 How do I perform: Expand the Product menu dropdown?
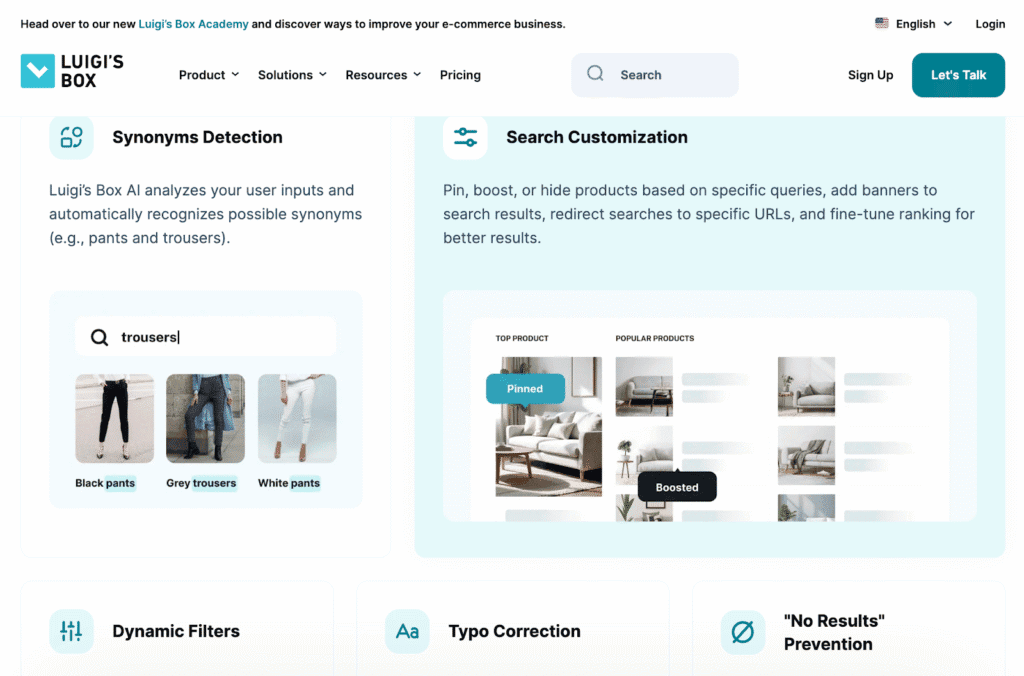pyautogui.click(x=208, y=75)
